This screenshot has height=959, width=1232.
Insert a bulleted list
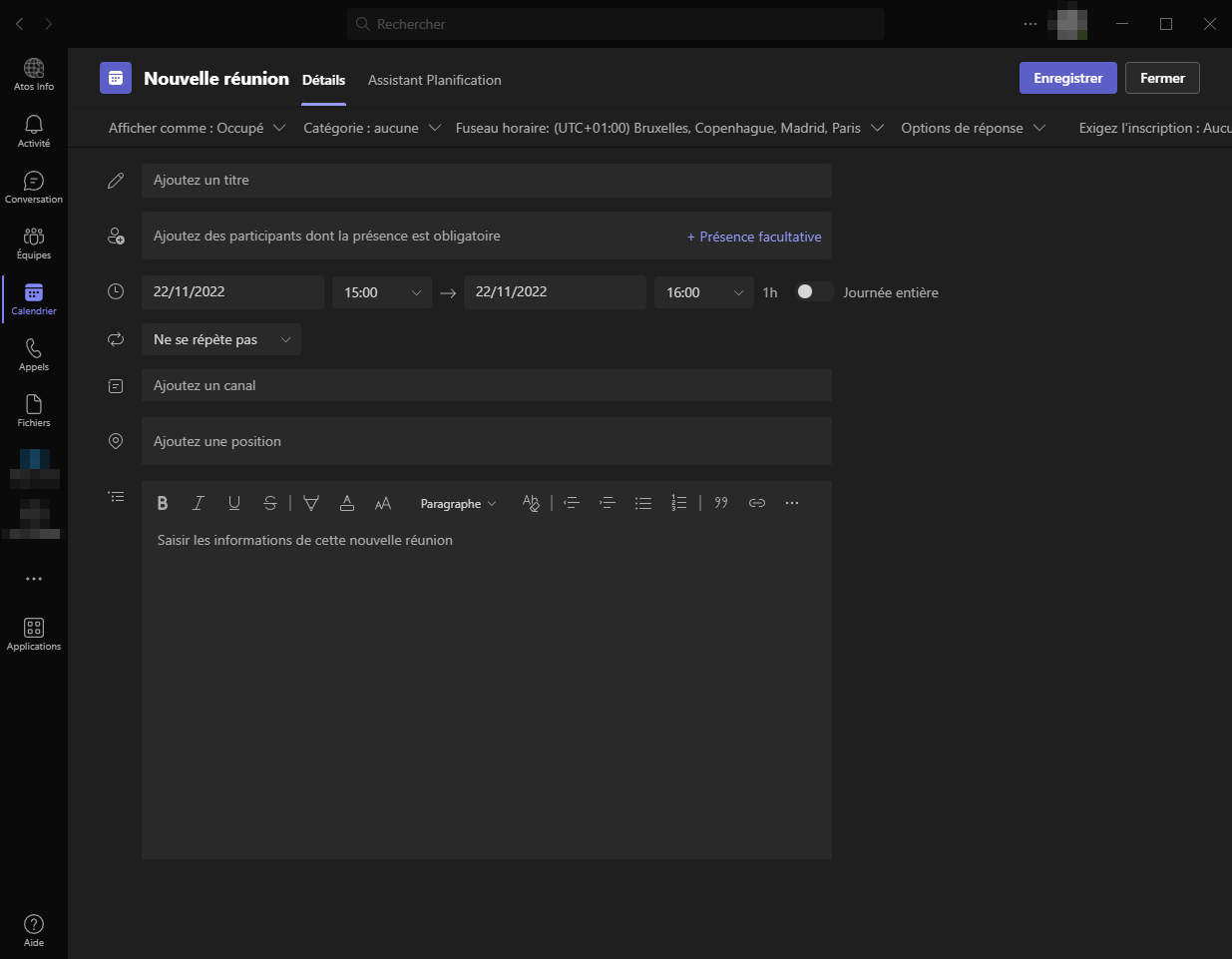point(643,503)
